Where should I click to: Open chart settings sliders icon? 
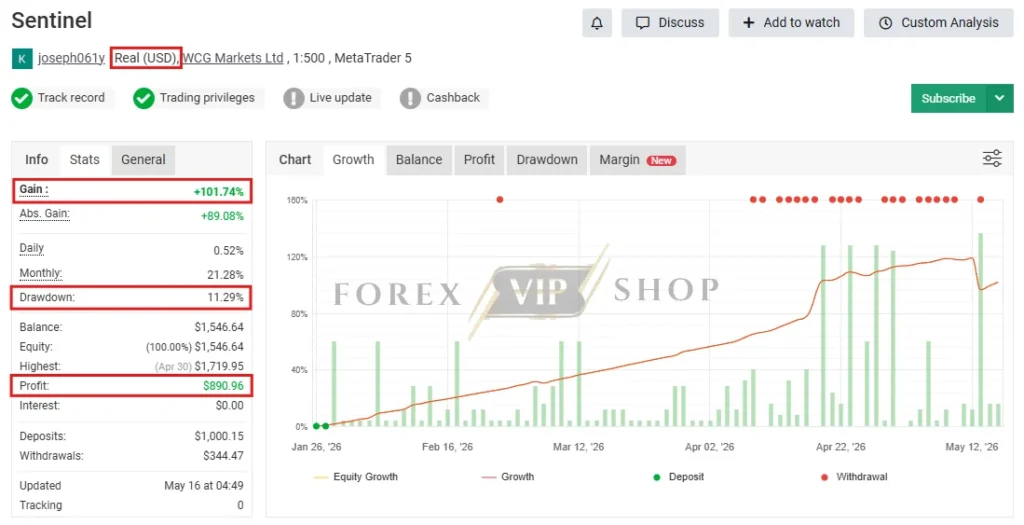coord(992,159)
